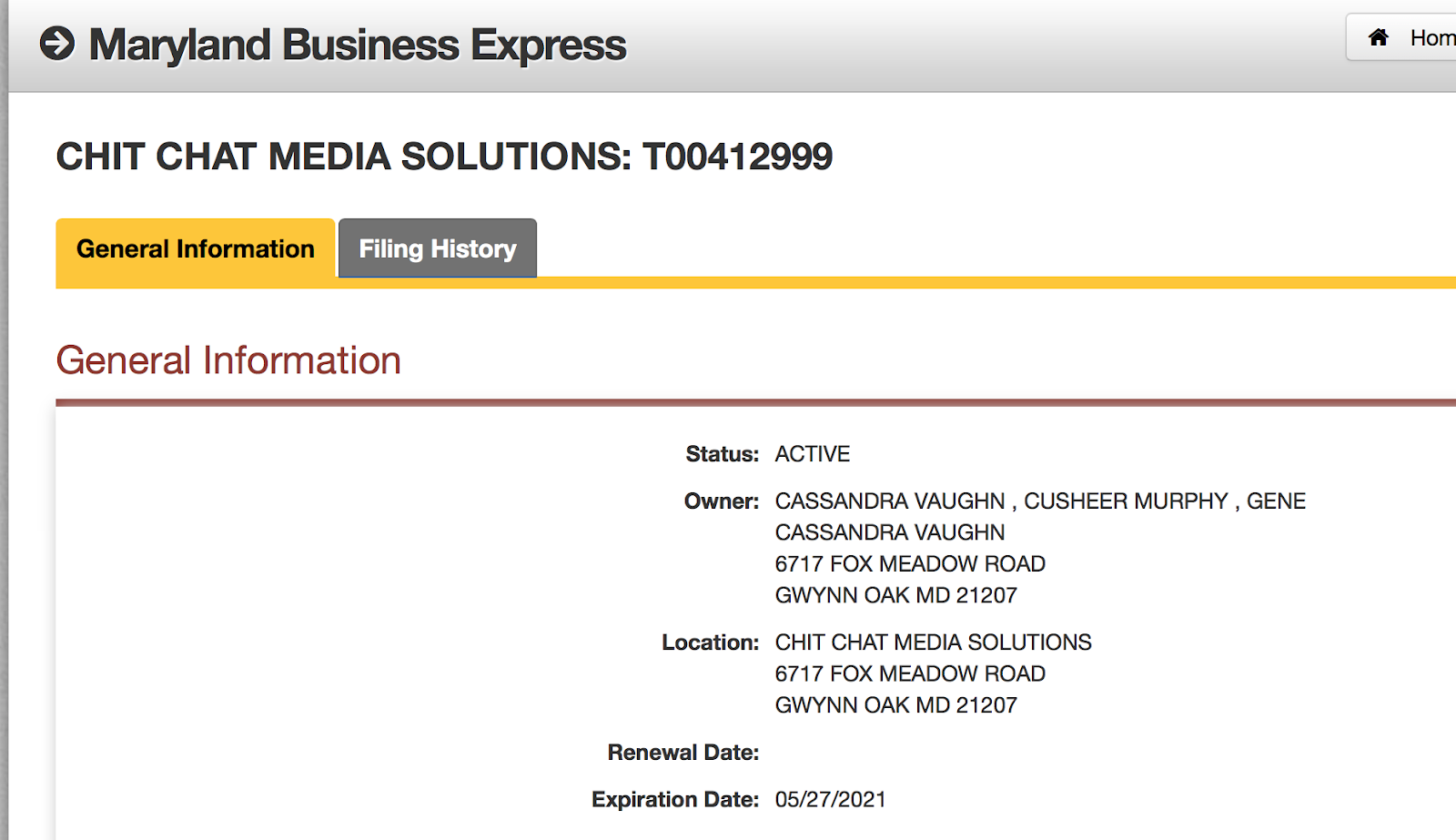Switch to the Filing History tab
The height and width of the screenshot is (840, 1456).
pos(438,248)
